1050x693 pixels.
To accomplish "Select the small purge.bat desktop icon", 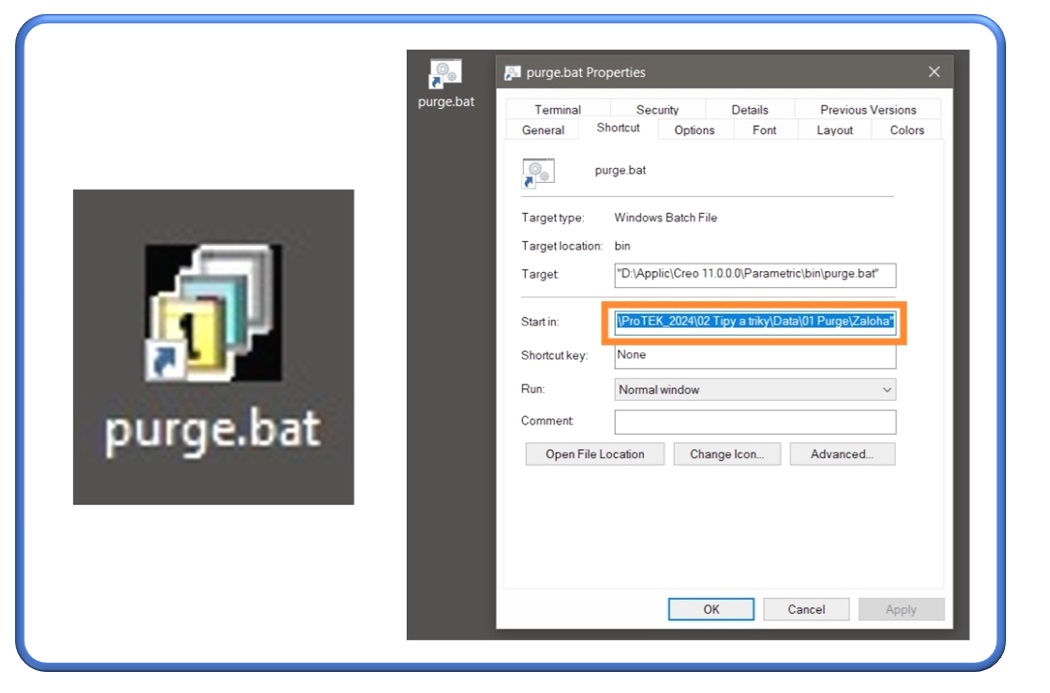I will click(445, 76).
